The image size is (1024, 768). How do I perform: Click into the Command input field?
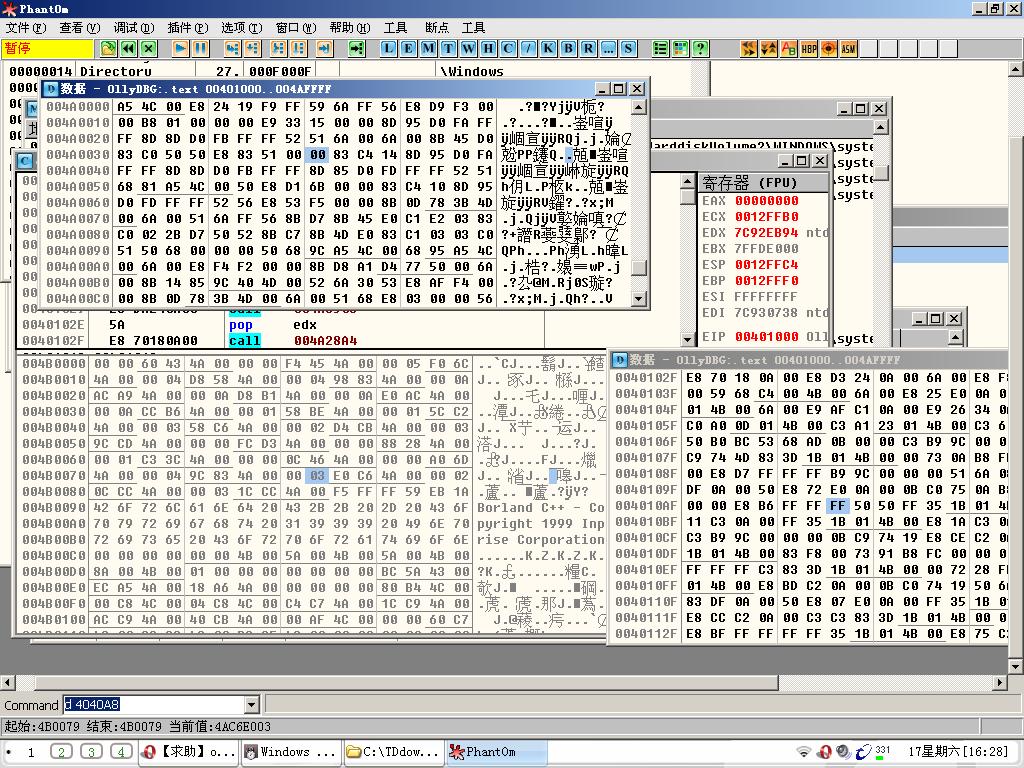coord(153,705)
